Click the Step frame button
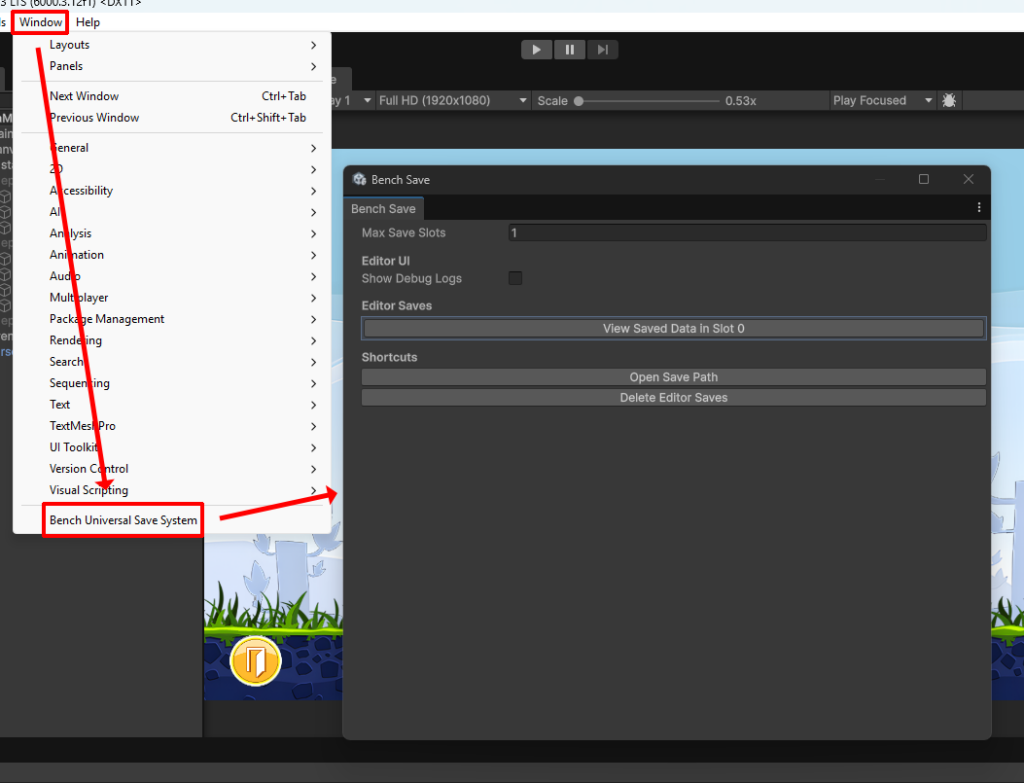The height and width of the screenshot is (783, 1024). coord(602,50)
